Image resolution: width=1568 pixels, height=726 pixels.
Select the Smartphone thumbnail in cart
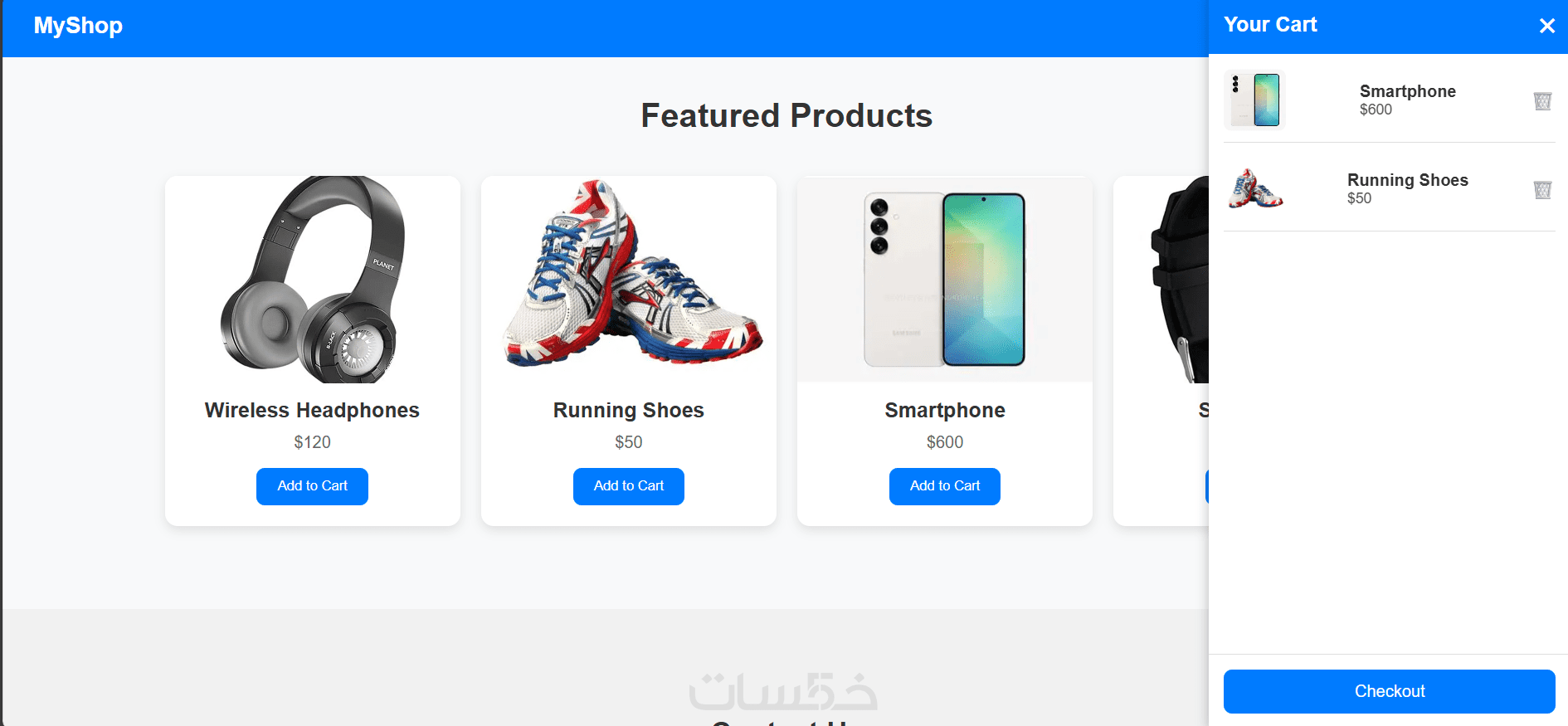click(x=1254, y=100)
